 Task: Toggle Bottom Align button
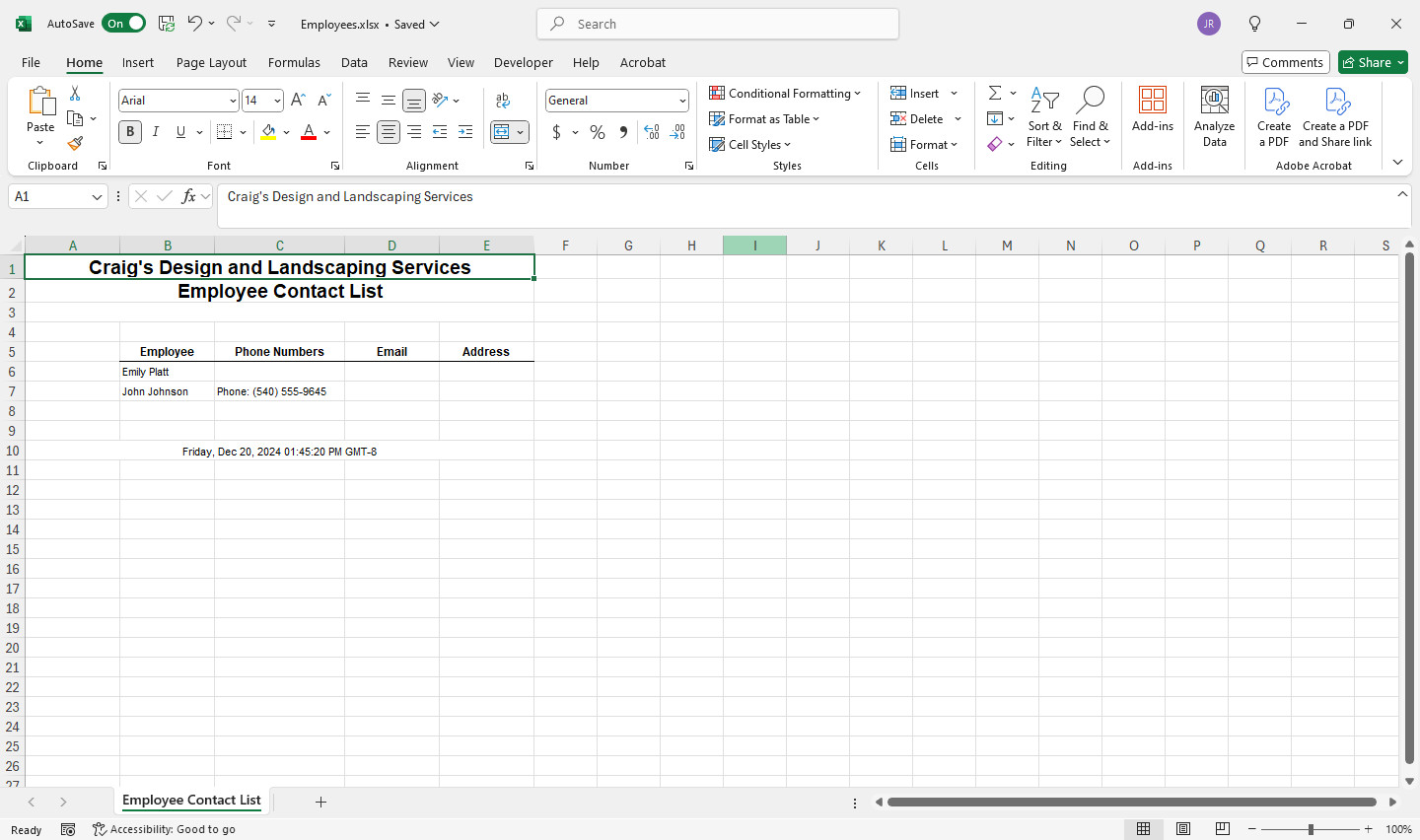(414, 101)
